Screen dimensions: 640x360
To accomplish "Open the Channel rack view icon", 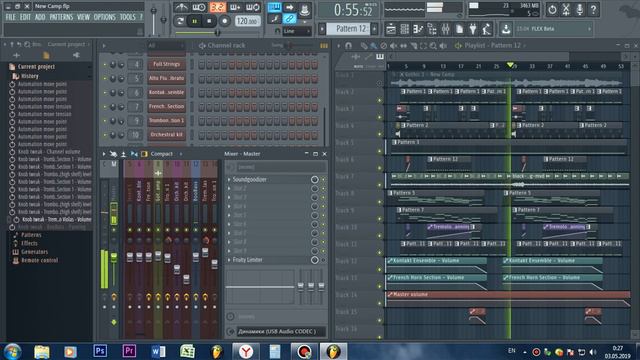I will pyautogui.click(x=404, y=29).
